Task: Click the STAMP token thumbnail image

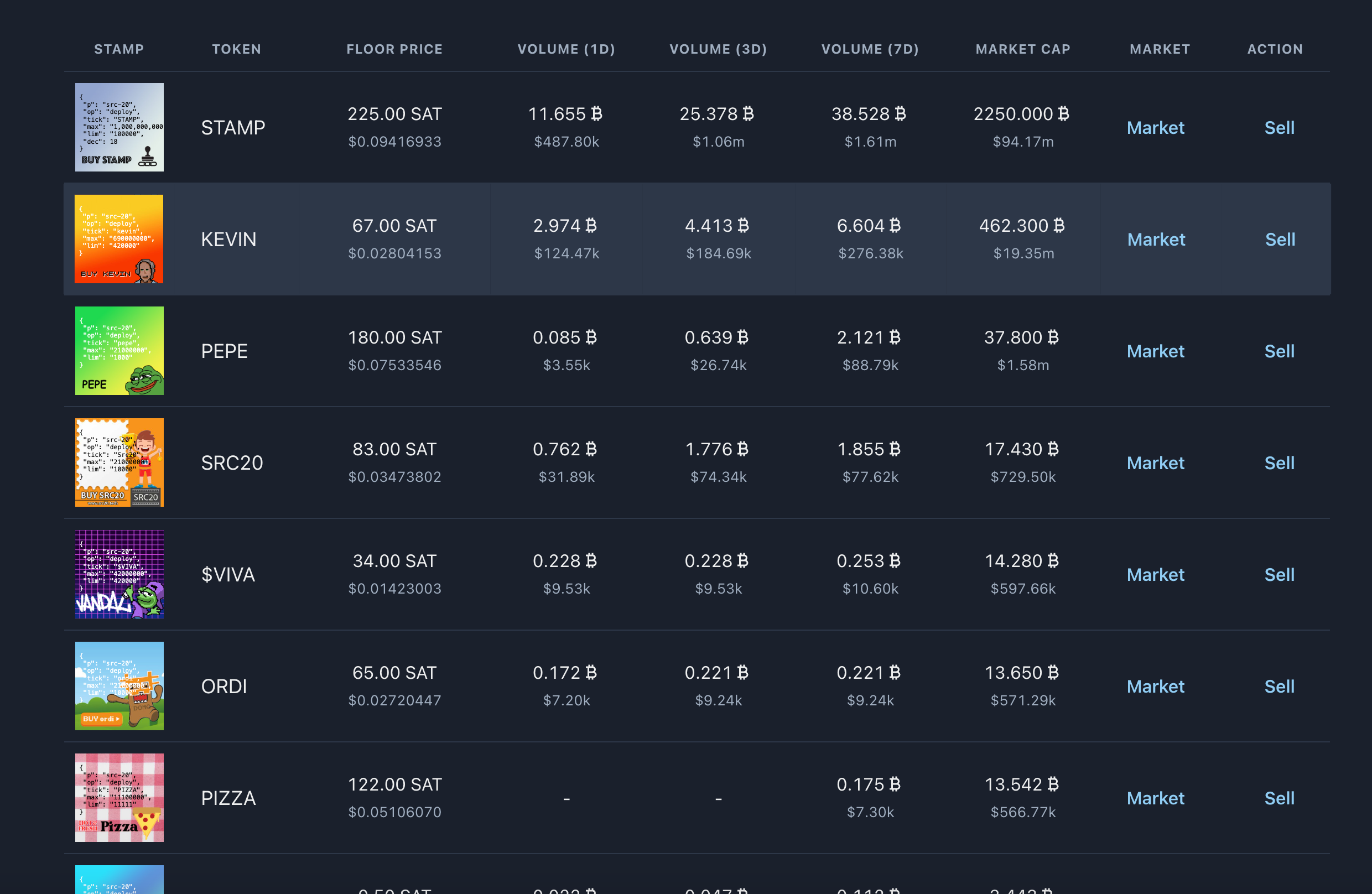Action: coord(119,127)
